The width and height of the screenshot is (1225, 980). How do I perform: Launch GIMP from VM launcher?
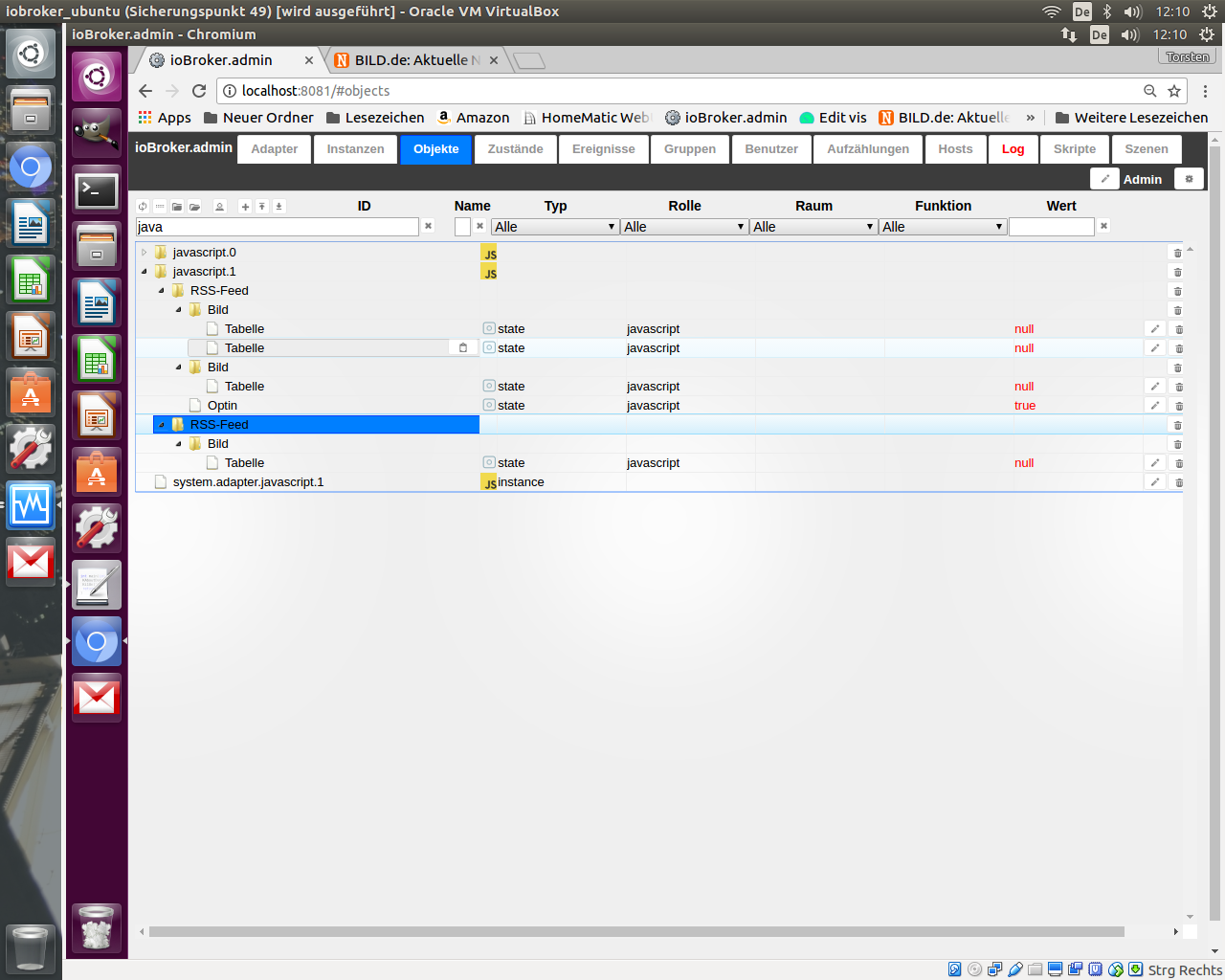tap(97, 132)
